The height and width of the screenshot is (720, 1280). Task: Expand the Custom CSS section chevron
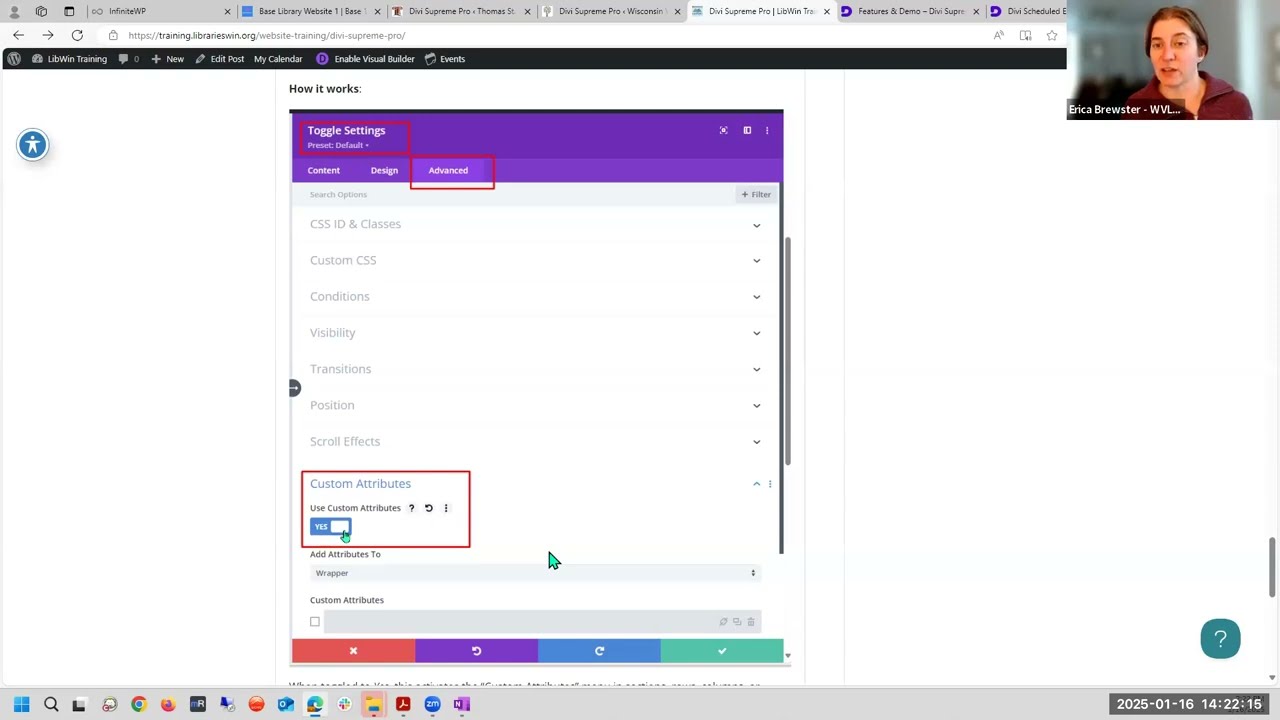coord(756,261)
